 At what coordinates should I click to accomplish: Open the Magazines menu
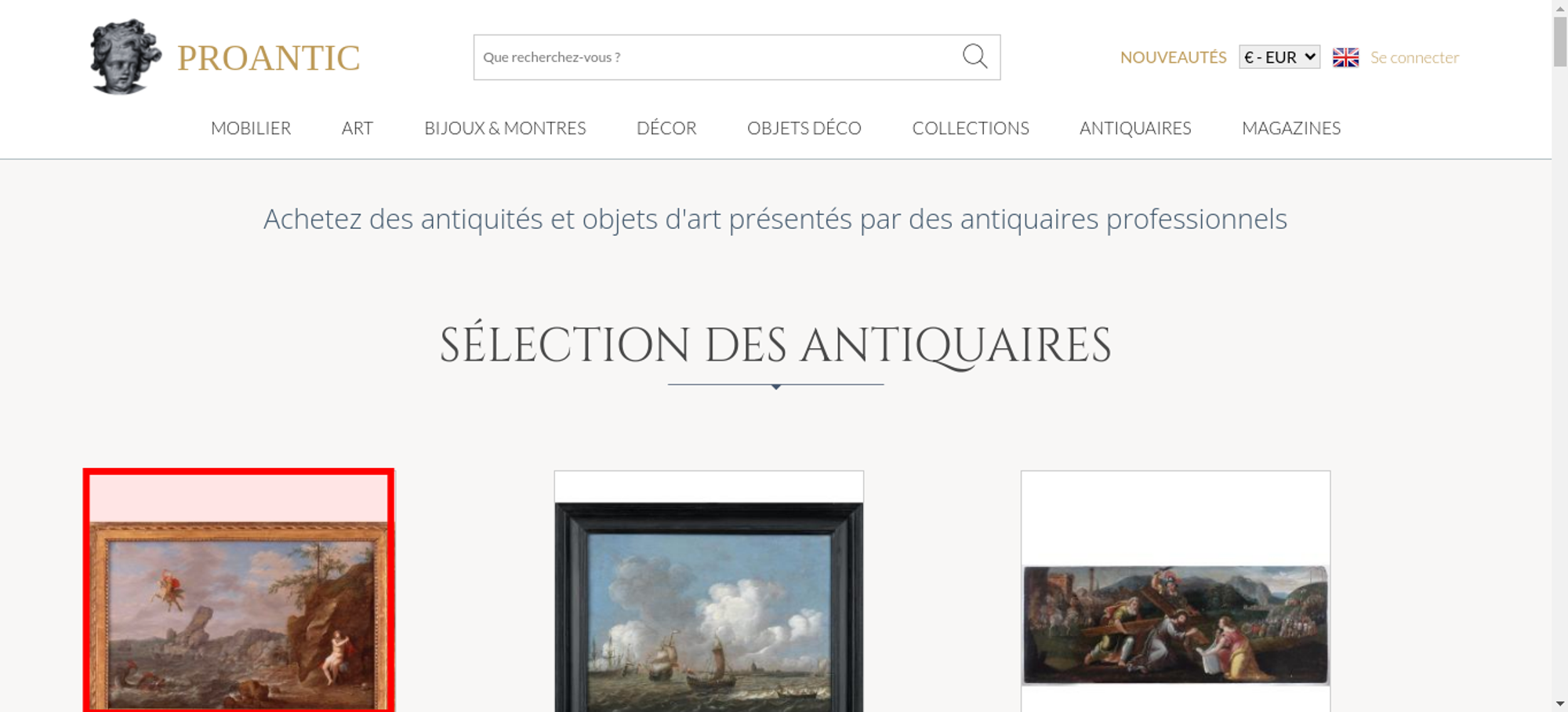pyautogui.click(x=1291, y=128)
